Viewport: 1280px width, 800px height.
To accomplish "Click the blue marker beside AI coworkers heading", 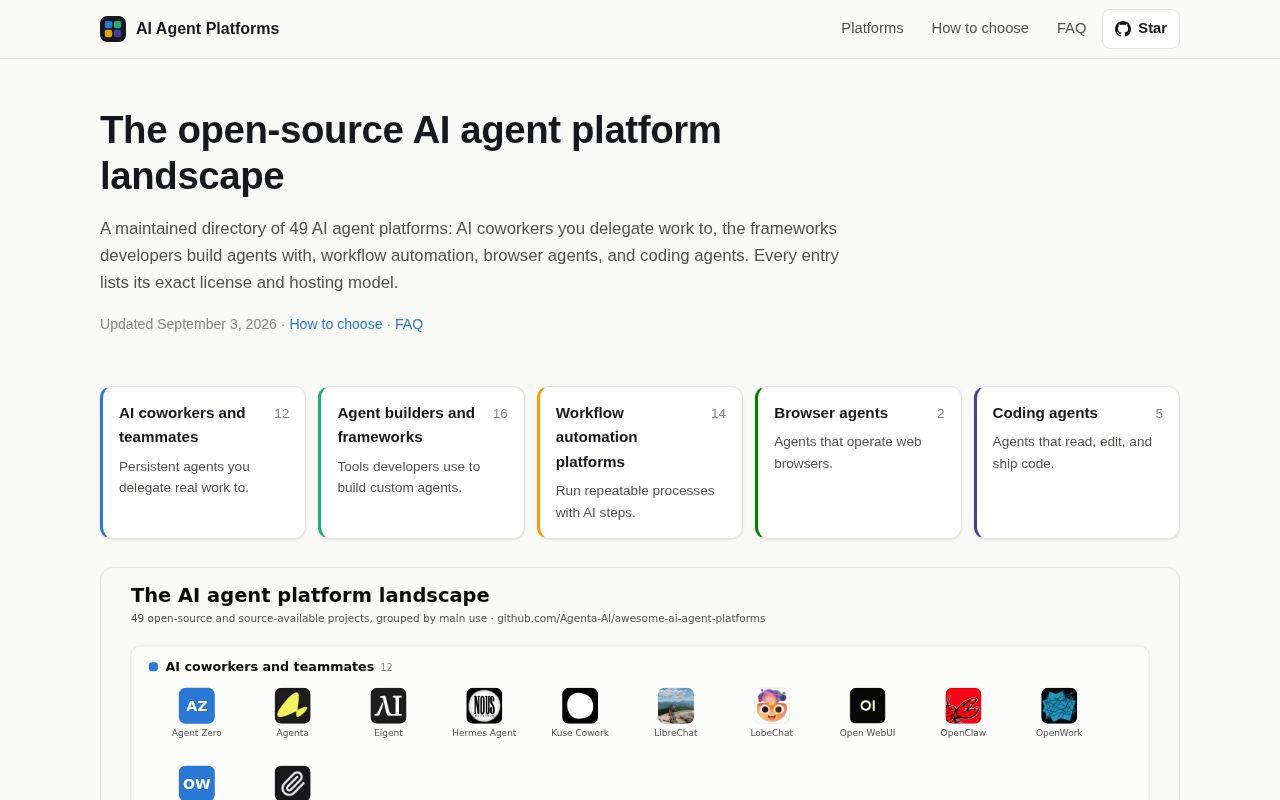I will pyautogui.click(x=153, y=667).
